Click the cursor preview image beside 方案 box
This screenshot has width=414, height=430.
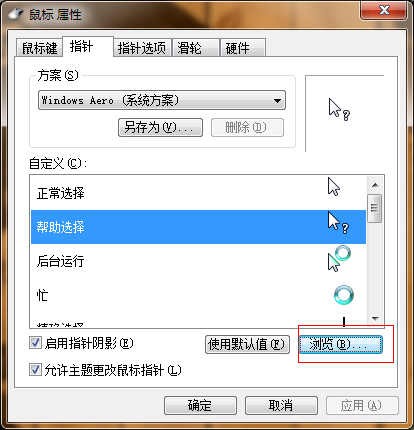339,109
